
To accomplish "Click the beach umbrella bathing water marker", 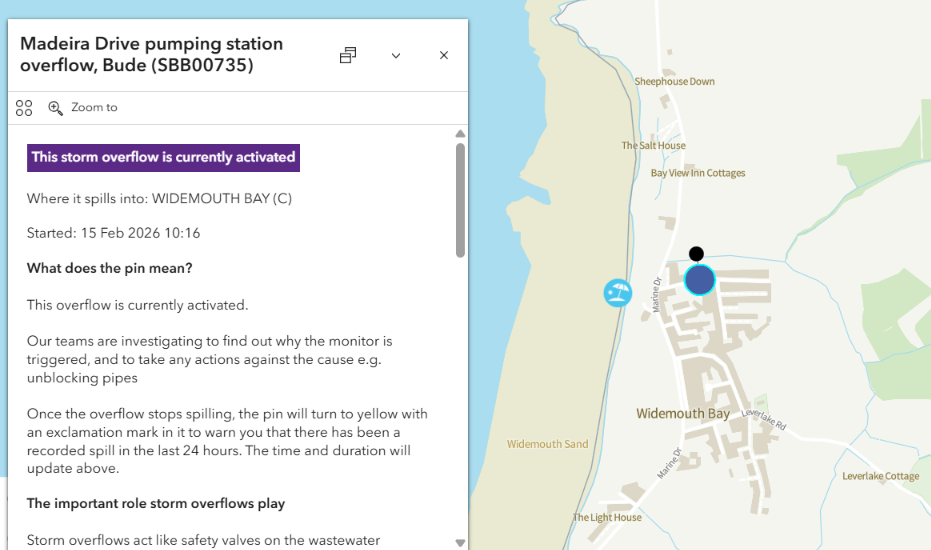I will click(x=618, y=293).
